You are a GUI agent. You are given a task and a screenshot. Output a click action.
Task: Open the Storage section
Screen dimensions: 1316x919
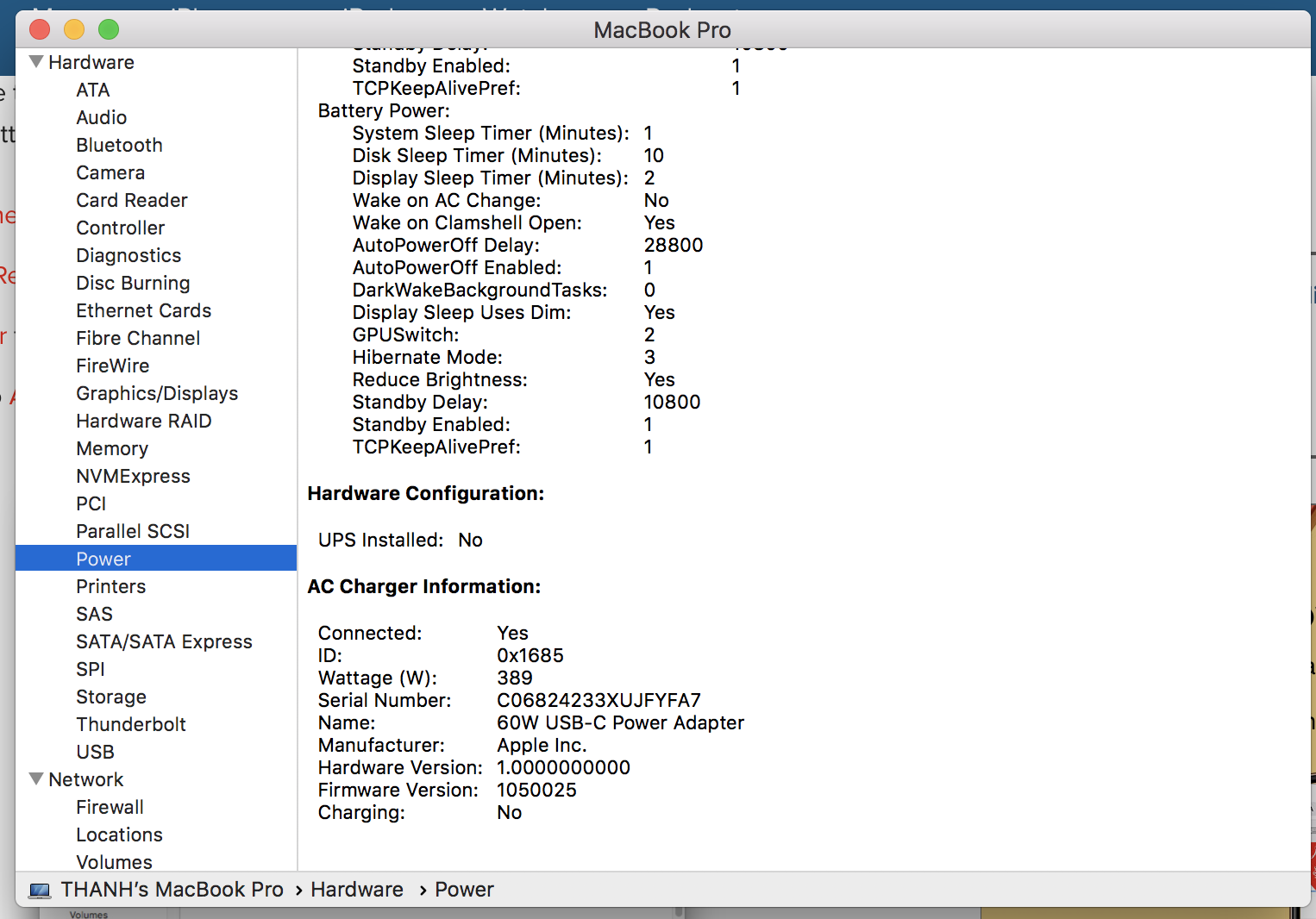111,697
